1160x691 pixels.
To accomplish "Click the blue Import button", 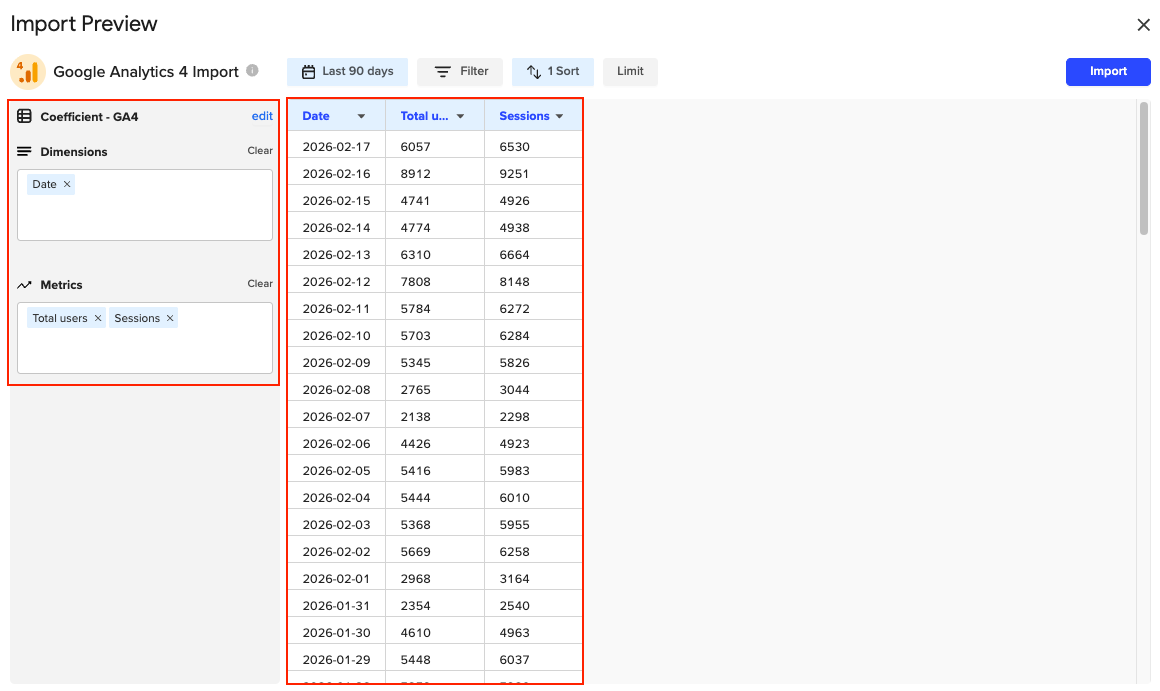I will 1108,71.
